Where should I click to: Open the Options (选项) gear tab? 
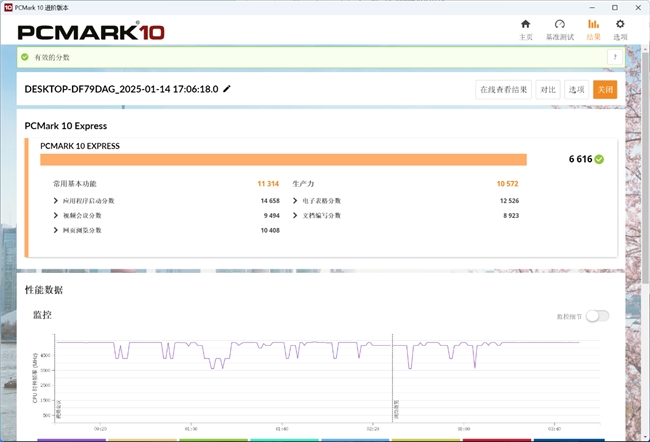620,30
